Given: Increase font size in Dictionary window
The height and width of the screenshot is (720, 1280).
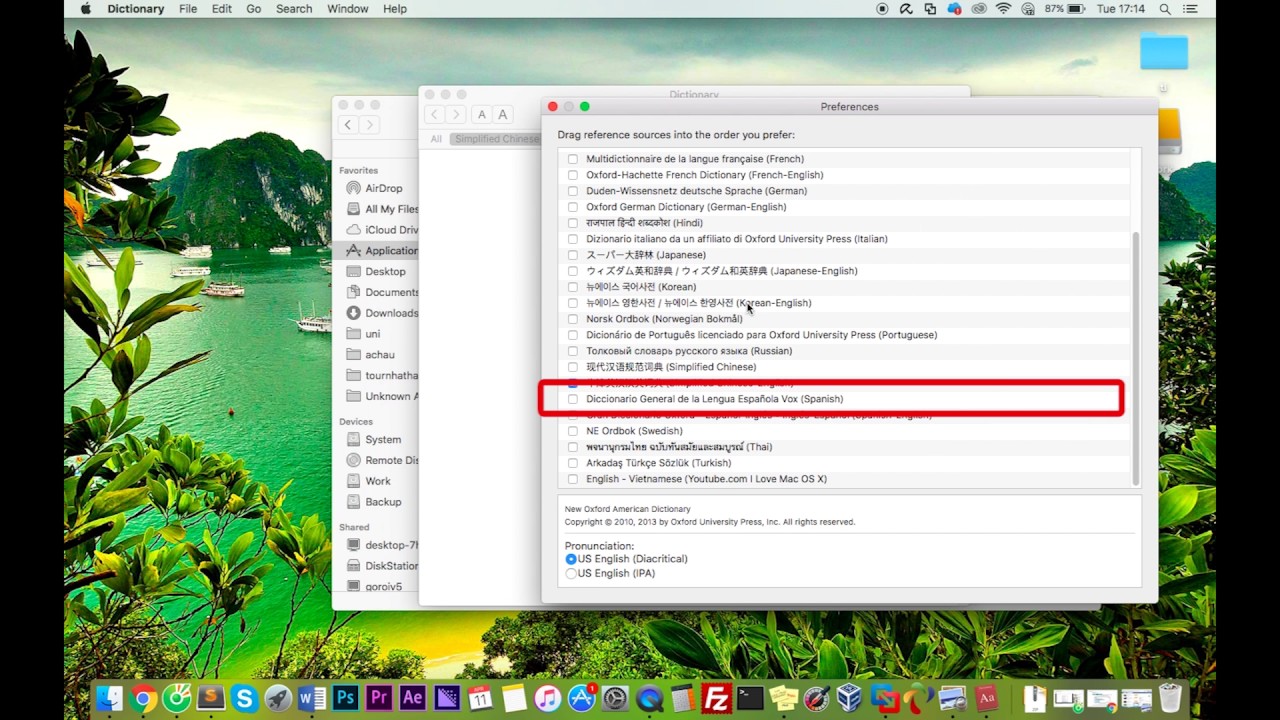Looking at the screenshot, I should coord(503,115).
